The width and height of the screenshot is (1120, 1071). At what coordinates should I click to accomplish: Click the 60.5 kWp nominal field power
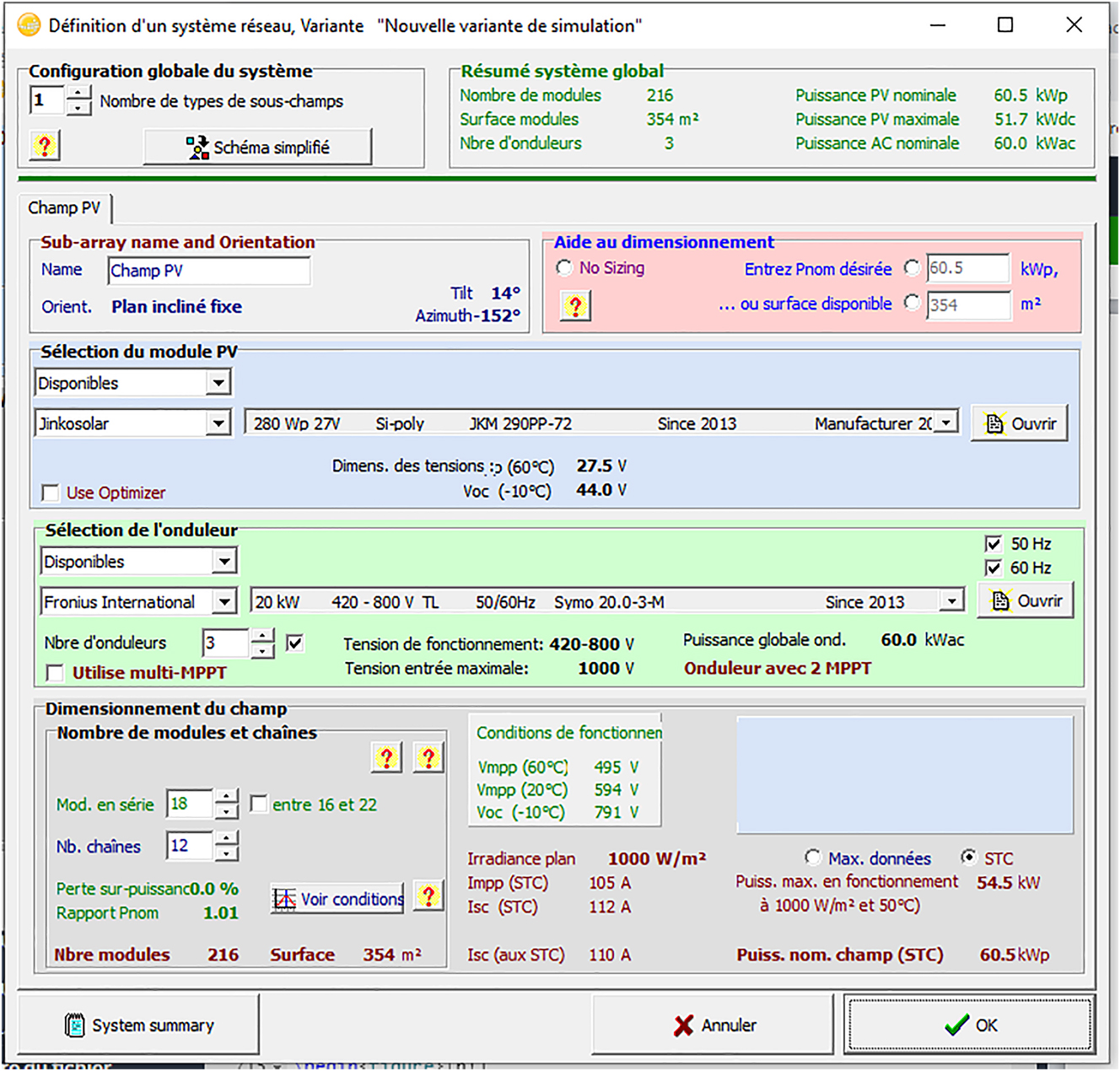[x=1015, y=955]
